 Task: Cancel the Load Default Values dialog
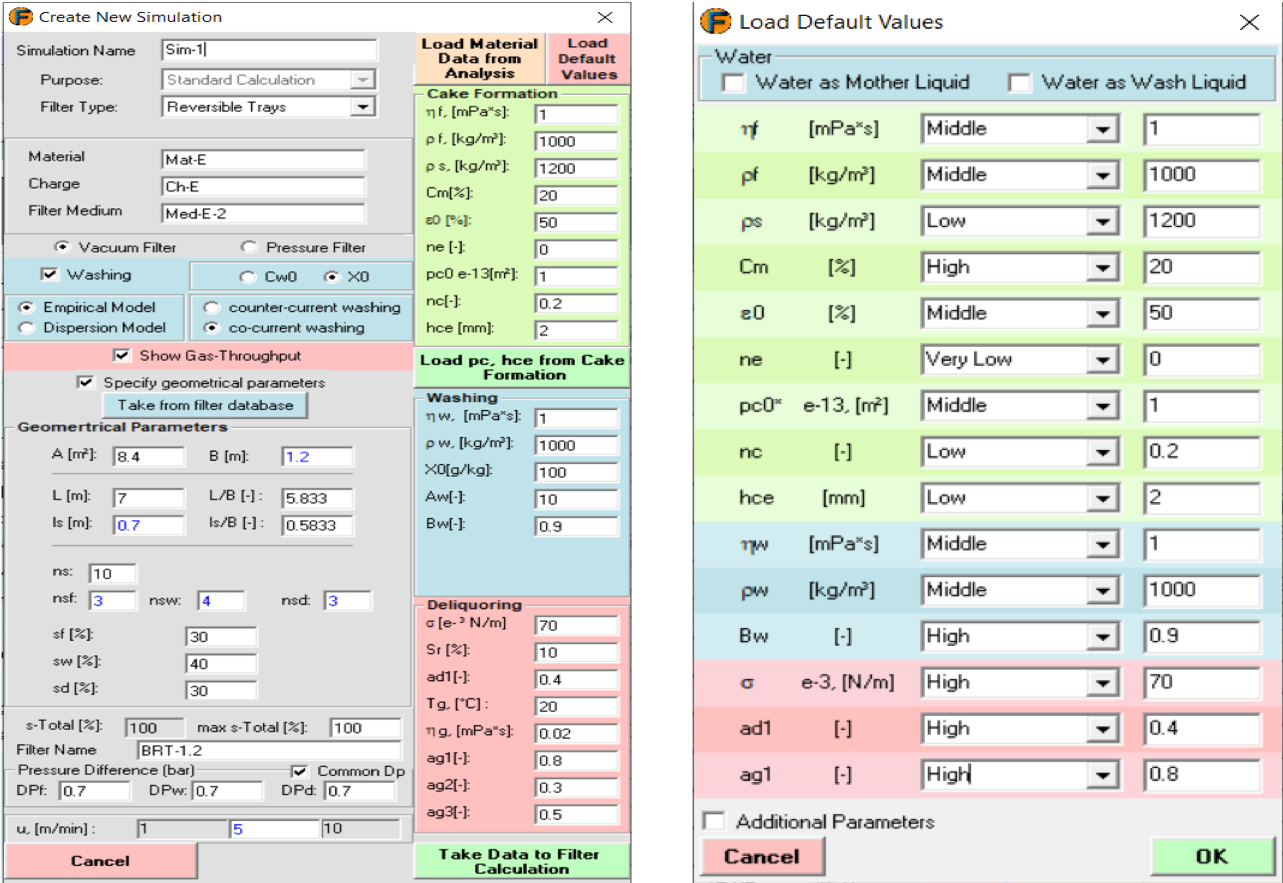(762, 856)
